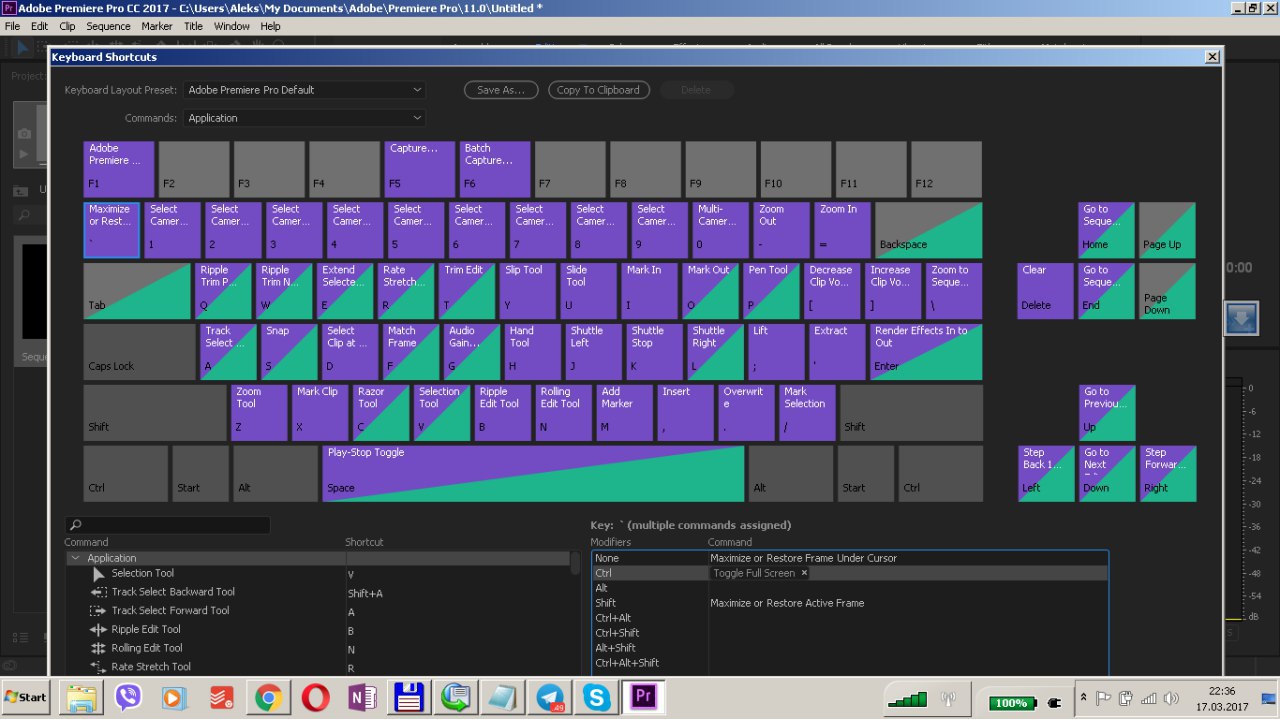Open Skype from the taskbar

point(597,697)
